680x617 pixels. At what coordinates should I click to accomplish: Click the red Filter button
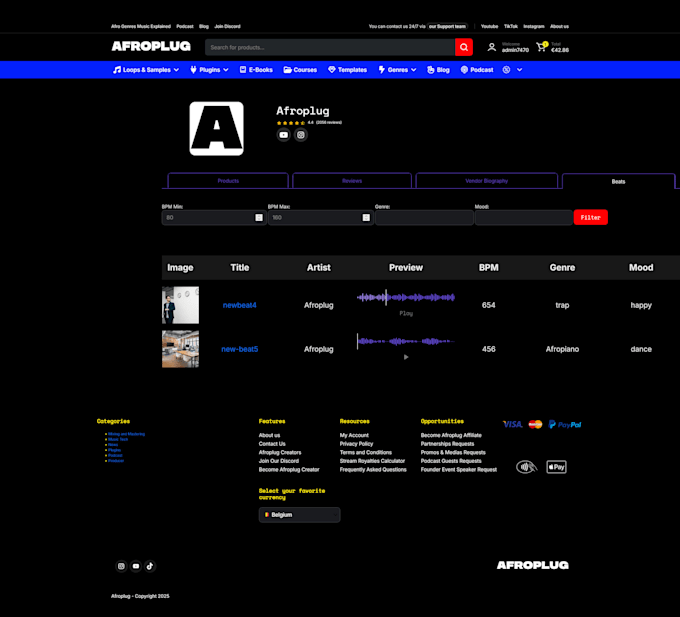click(x=591, y=217)
